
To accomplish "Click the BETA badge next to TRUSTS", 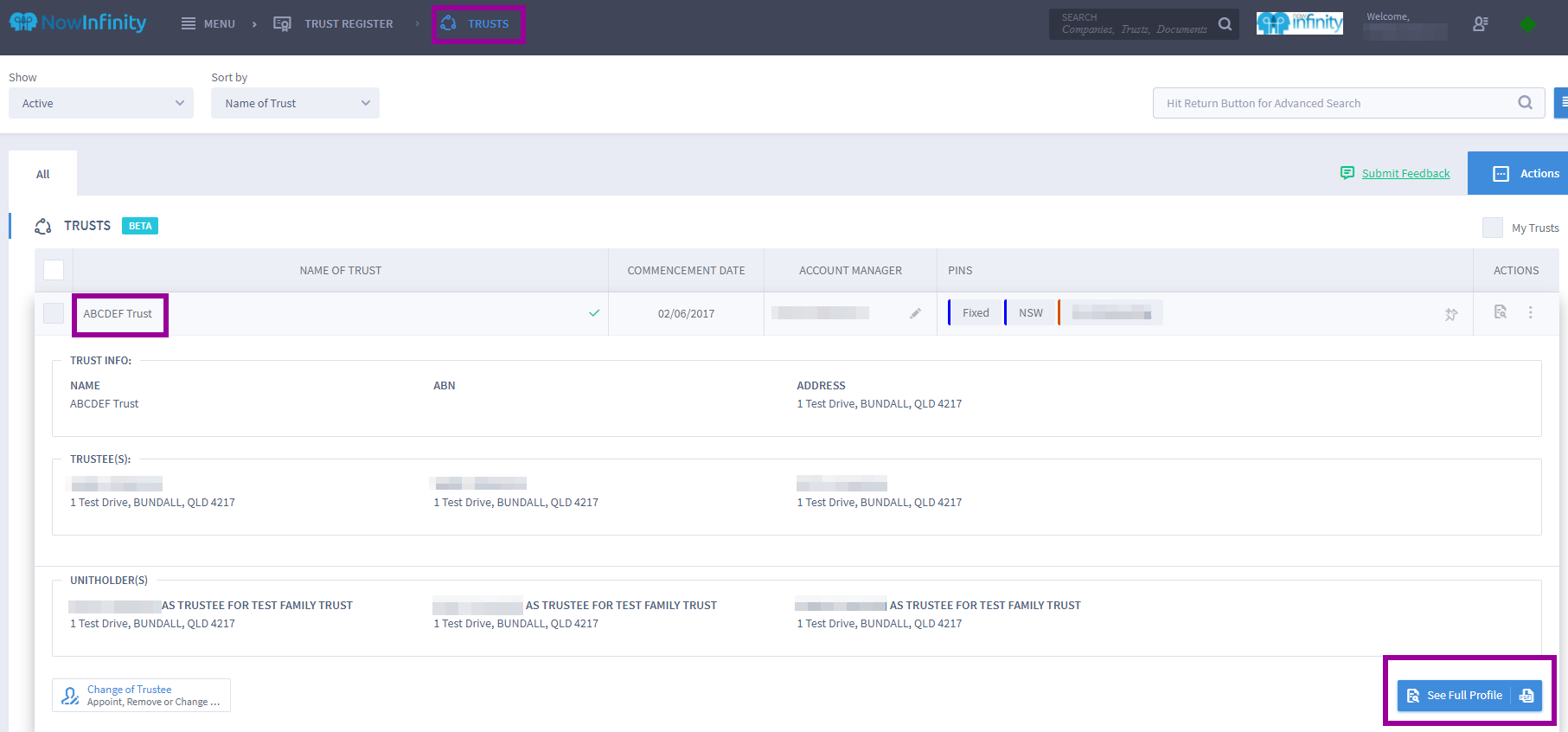I will 140,226.
